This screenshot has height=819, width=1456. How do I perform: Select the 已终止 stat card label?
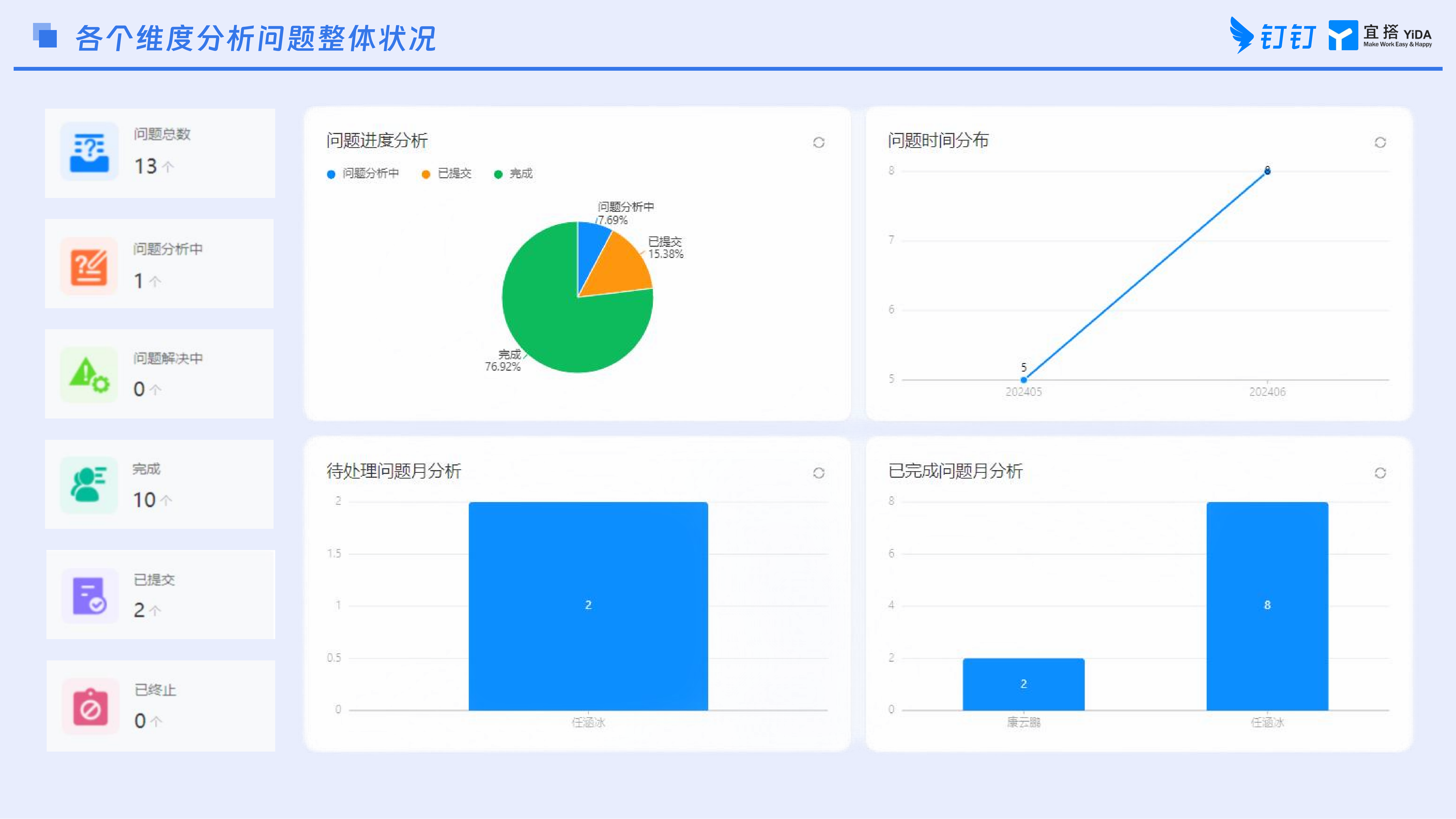[155, 690]
